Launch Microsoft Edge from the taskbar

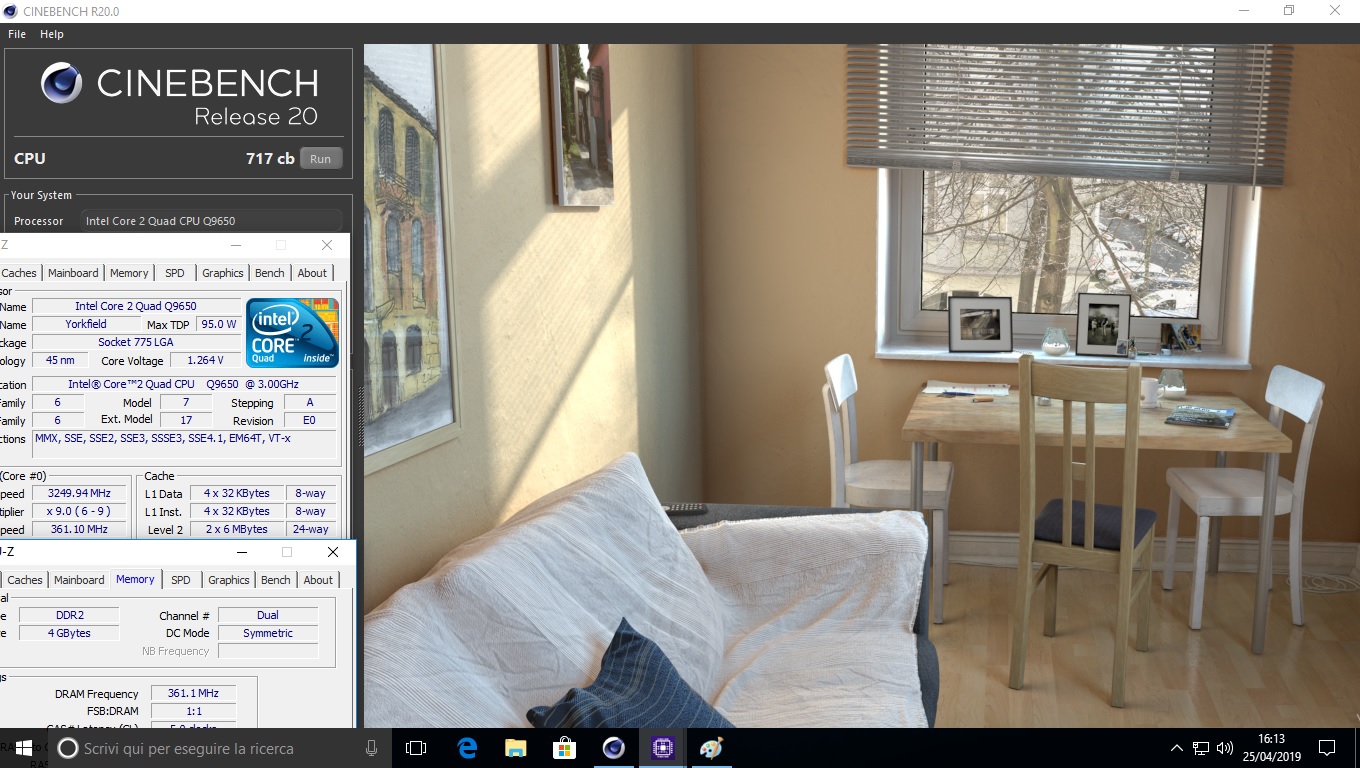[x=467, y=748]
